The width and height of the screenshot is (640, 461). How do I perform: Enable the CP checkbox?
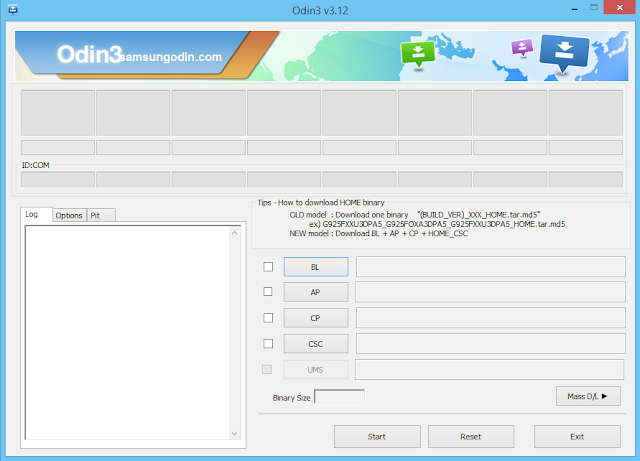(268, 318)
